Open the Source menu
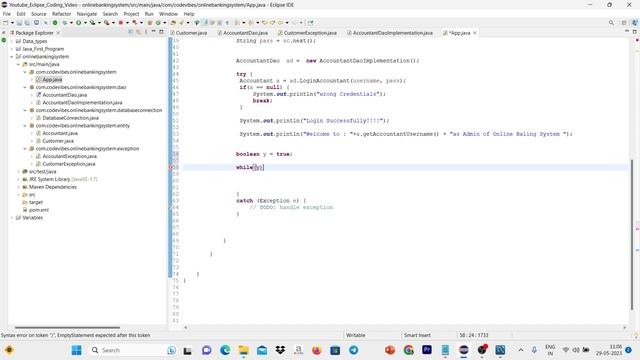Image resolution: width=640 pixels, height=360 pixels. [39, 14]
